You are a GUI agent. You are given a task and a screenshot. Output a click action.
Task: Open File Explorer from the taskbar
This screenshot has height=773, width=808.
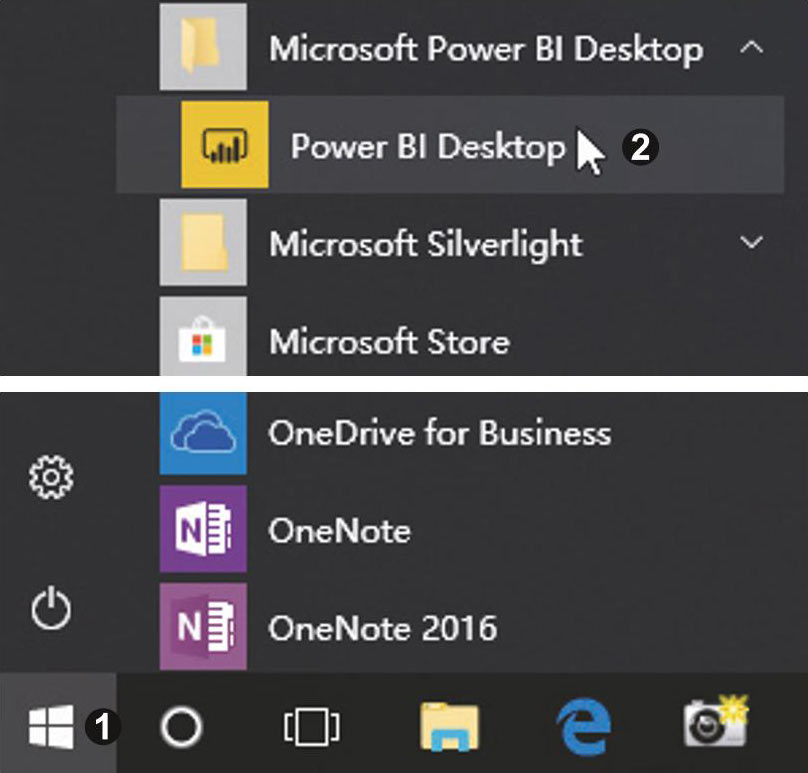[x=449, y=727]
